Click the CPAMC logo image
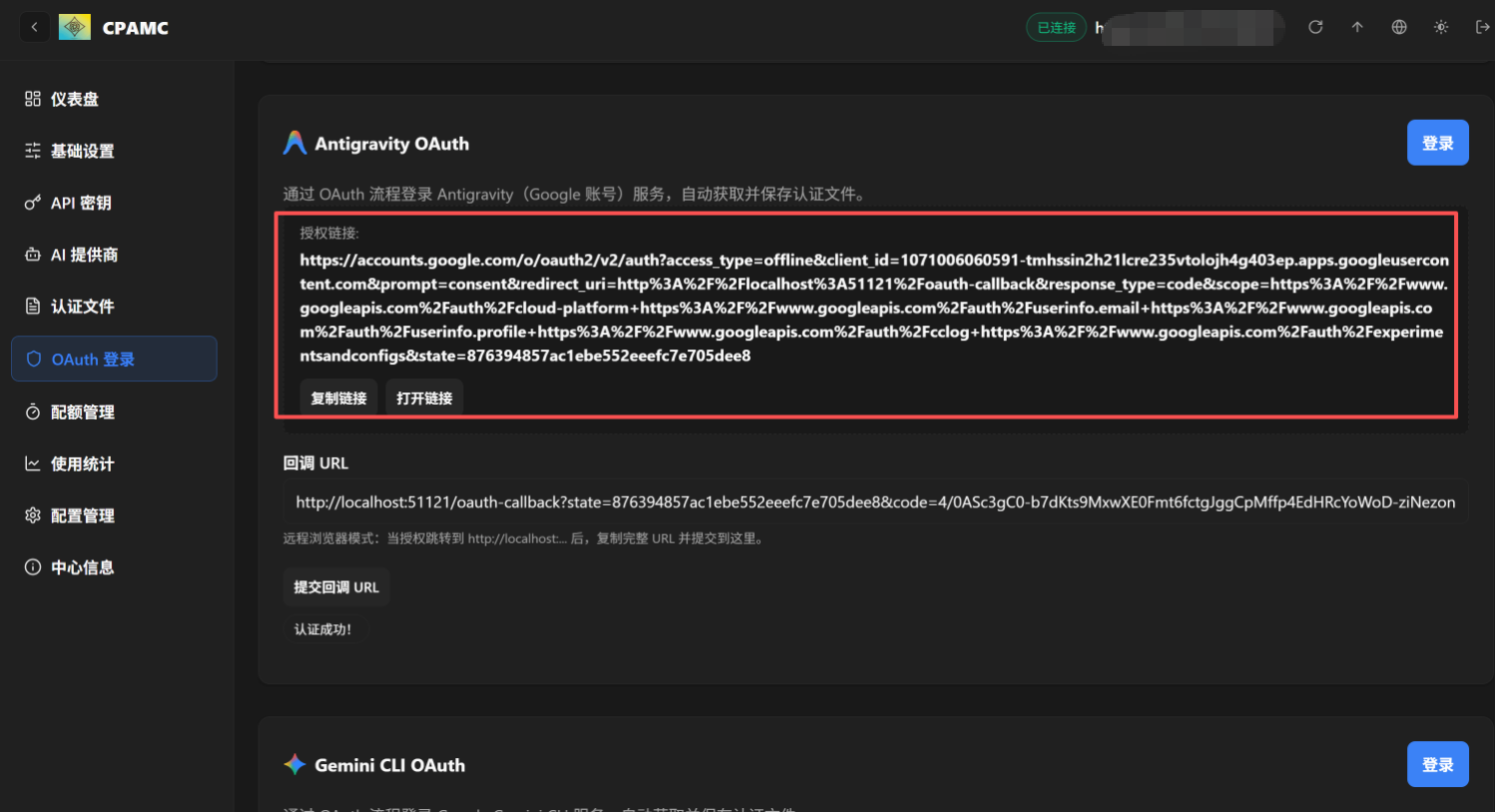This screenshot has height=812, width=1495. [x=75, y=27]
